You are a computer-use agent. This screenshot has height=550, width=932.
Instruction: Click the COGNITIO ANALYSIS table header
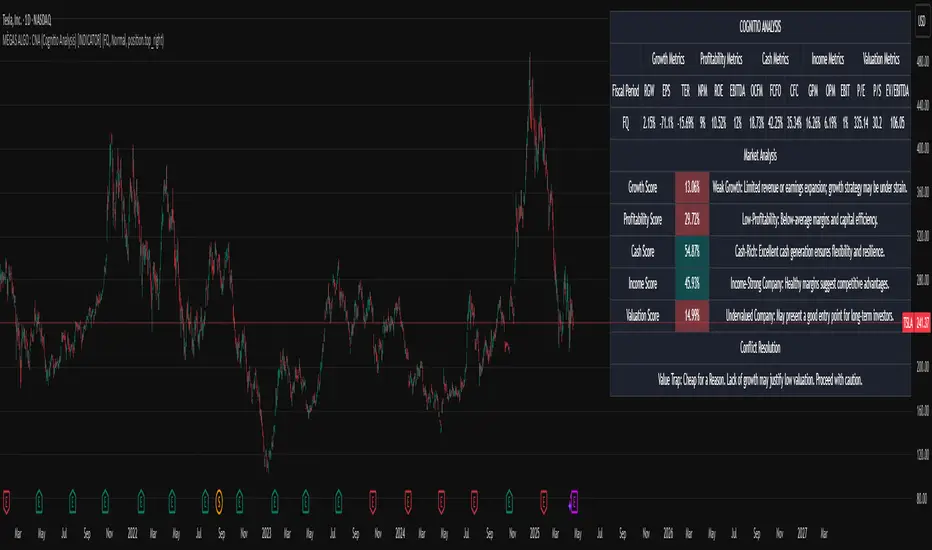[x=760, y=27]
